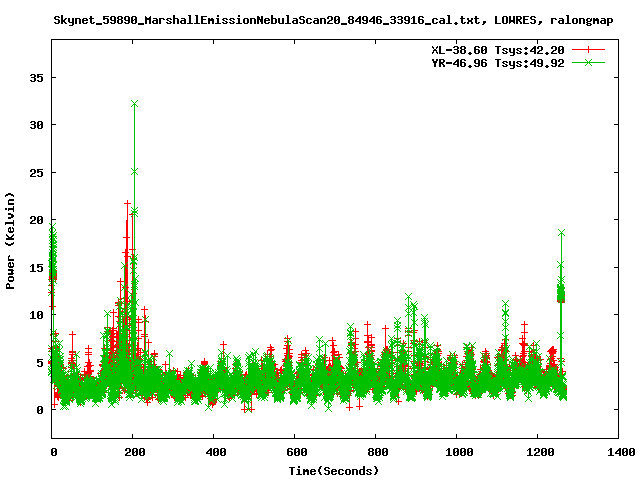This screenshot has height=480, width=640.
Task: Click the Power (Kelvin) y-axis label
Action: click(x=10, y=241)
